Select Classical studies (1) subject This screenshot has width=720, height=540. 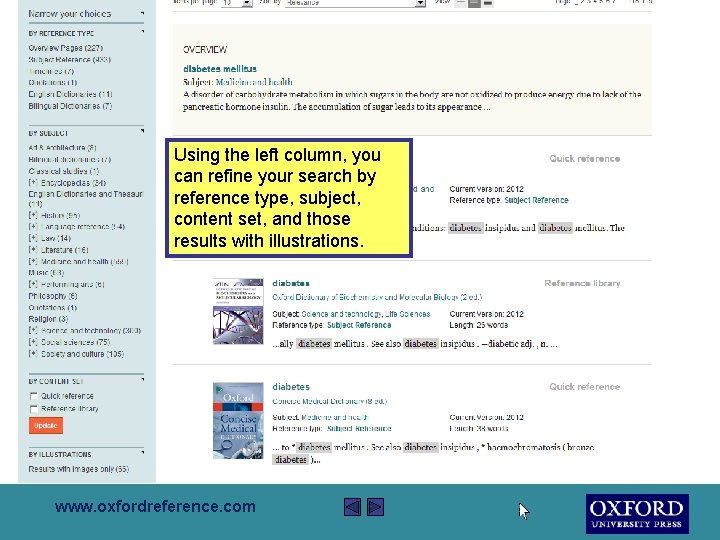[x=63, y=171]
